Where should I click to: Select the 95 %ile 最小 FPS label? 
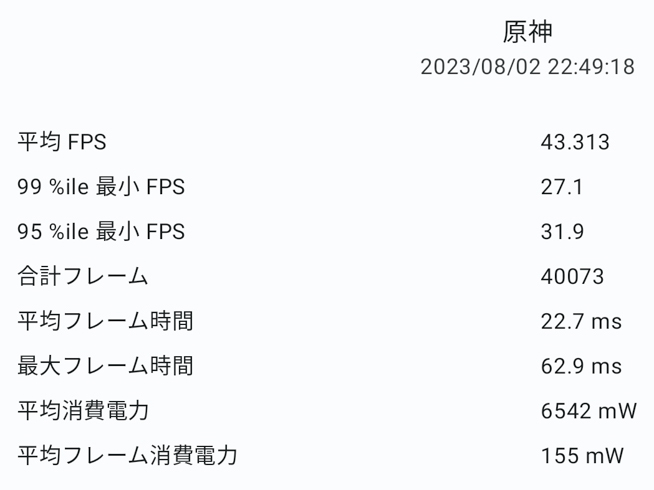click(101, 232)
